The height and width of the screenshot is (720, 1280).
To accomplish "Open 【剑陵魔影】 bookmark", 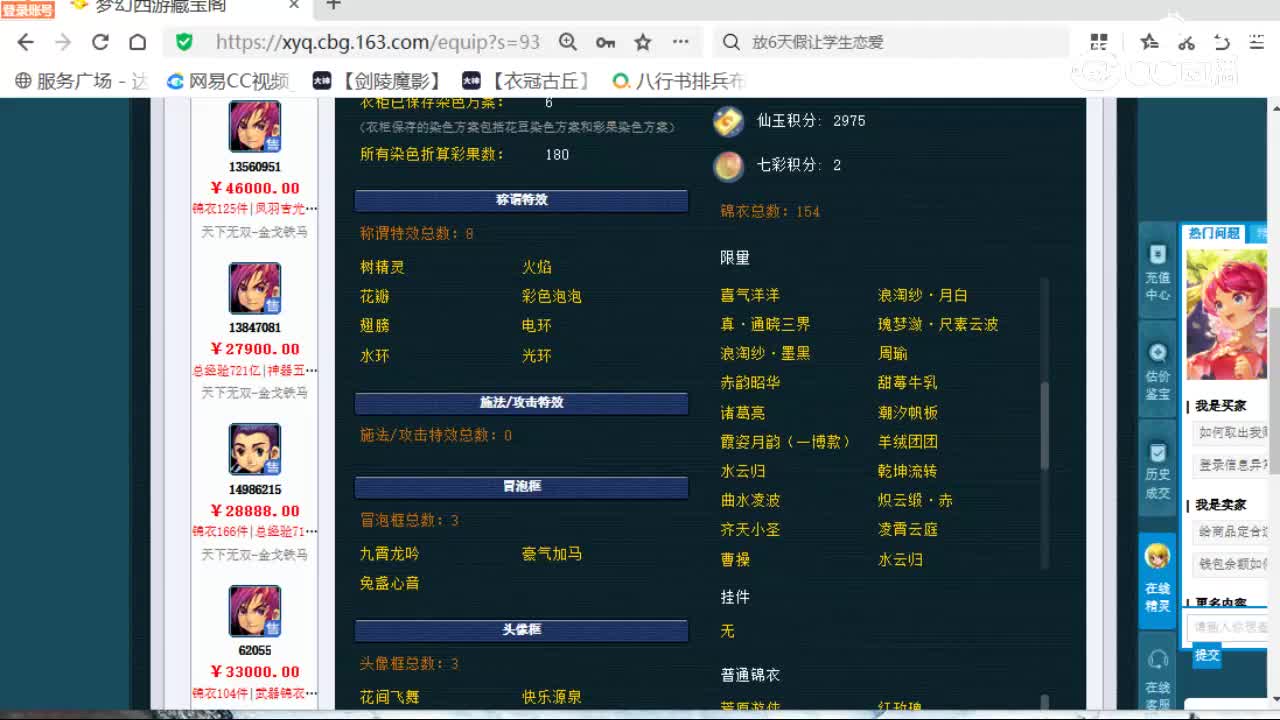I will coord(376,81).
